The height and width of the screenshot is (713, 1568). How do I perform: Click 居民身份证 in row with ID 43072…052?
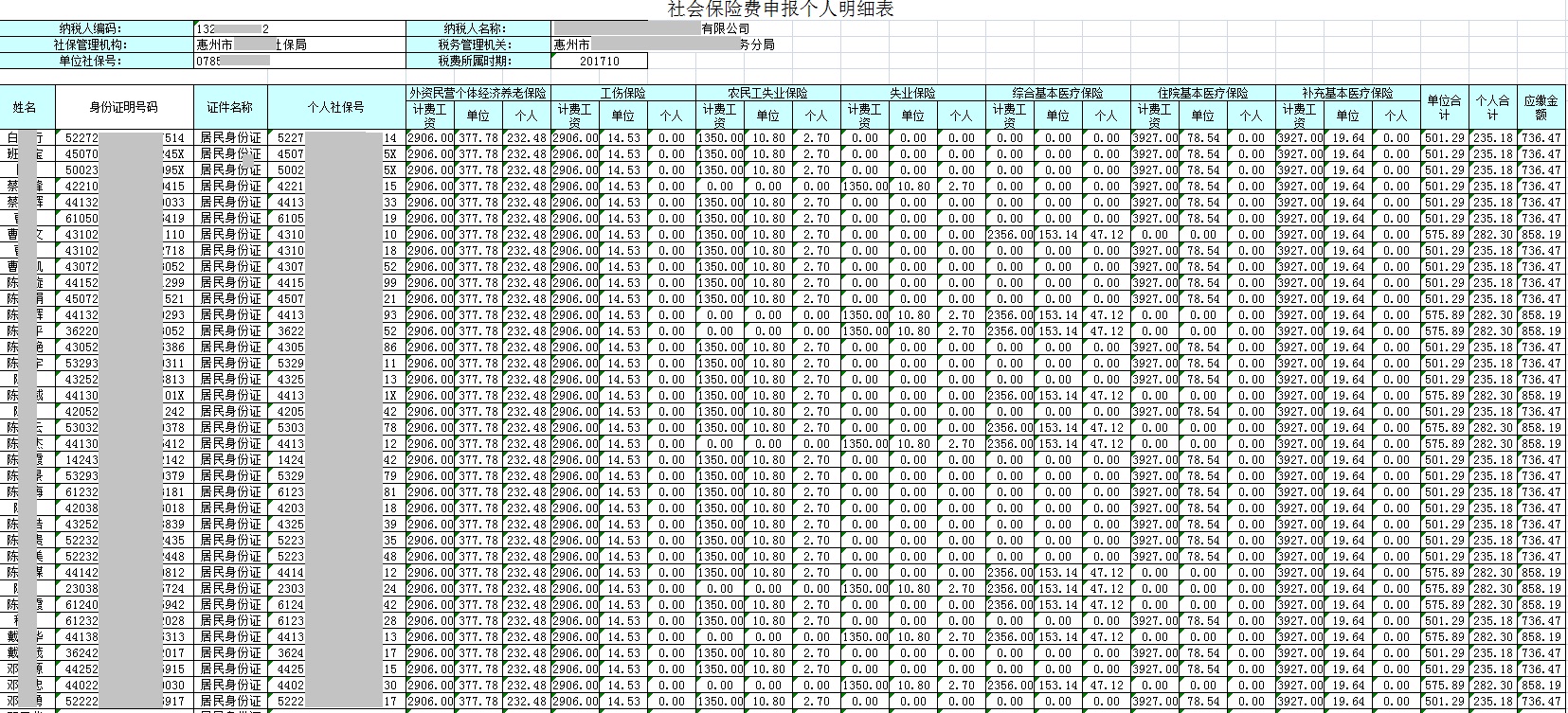[x=230, y=267]
